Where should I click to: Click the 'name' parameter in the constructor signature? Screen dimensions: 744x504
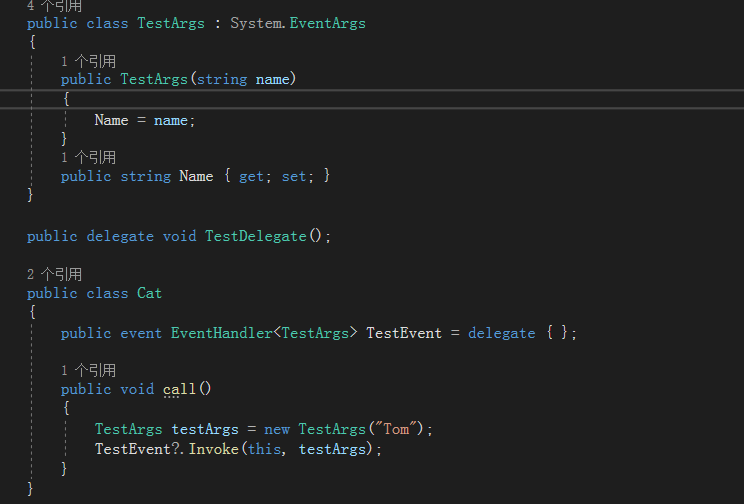coord(272,79)
